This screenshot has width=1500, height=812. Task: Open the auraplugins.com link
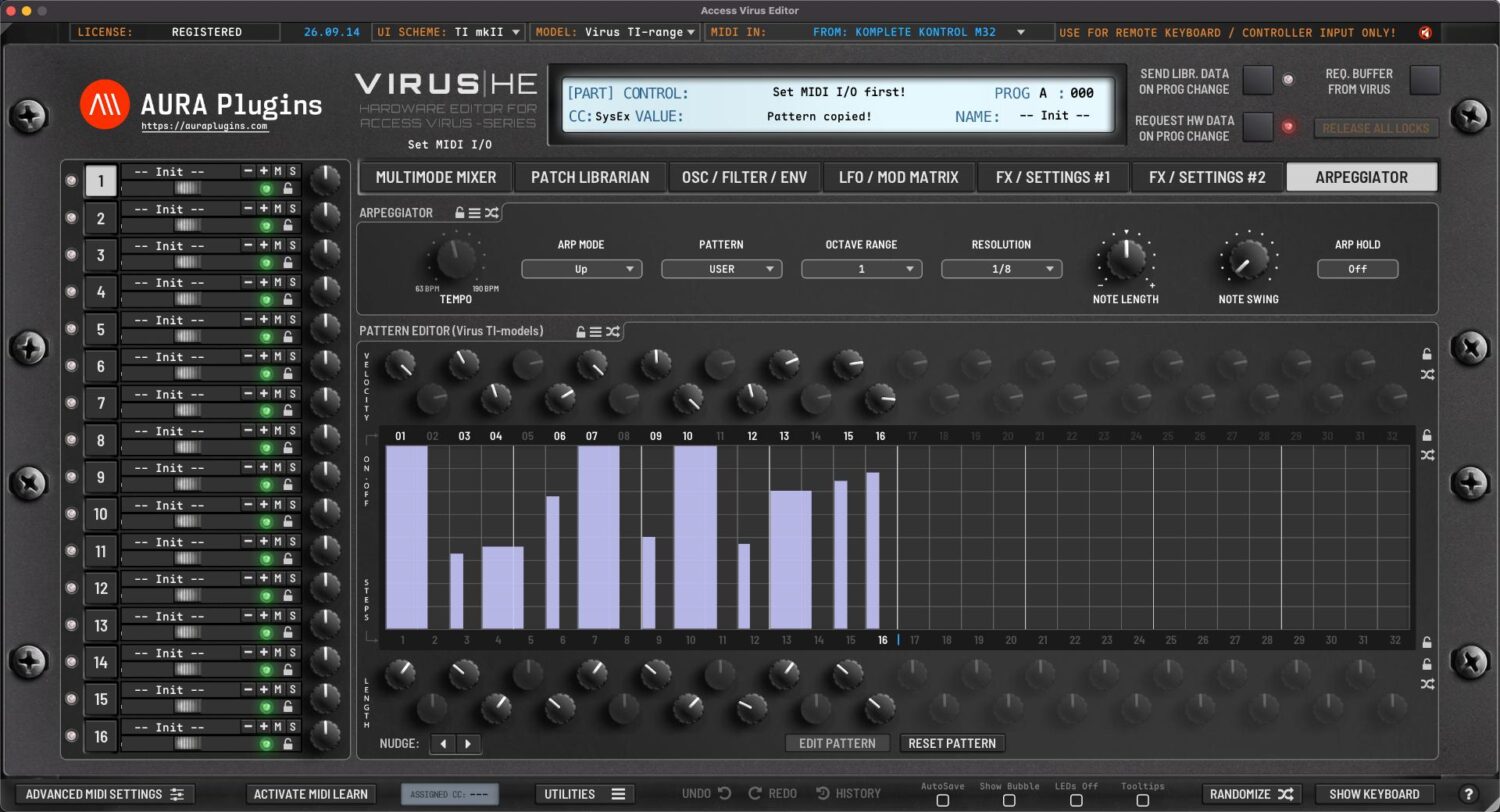tap(204, 127)
